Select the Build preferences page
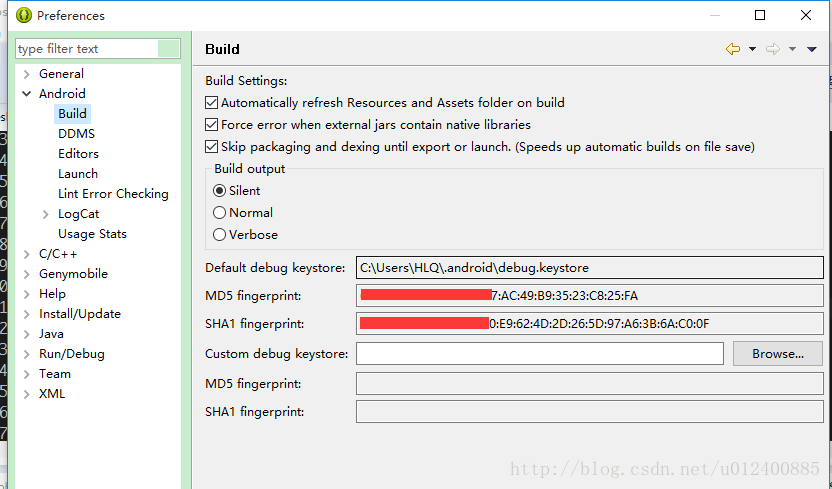 (72, 113)
